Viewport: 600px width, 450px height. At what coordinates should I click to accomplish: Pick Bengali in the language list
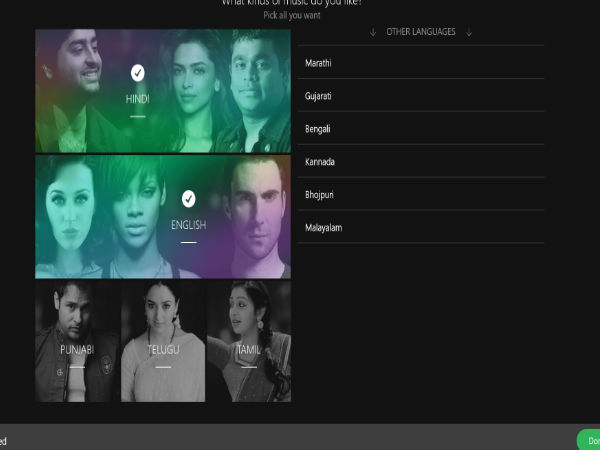click(x=420, y=130)
